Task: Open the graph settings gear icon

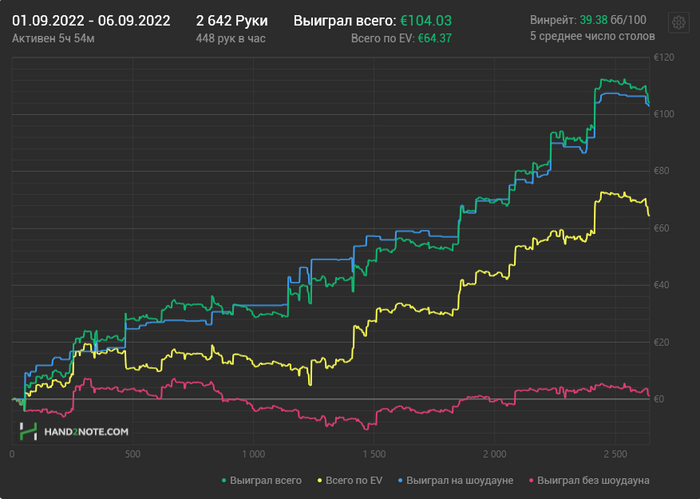Action: 679,22
